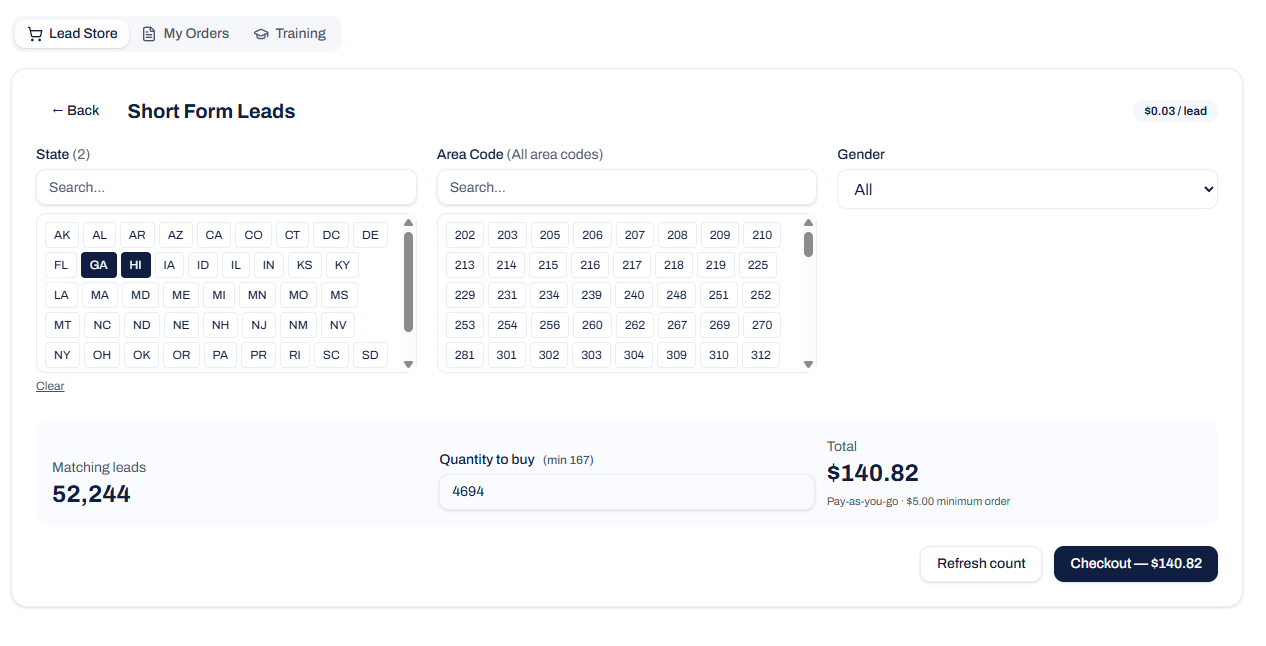Click the Area Code search field
Image resolution: width=1266 pixels, height=646 pixels.
click(x=627, y=187)
